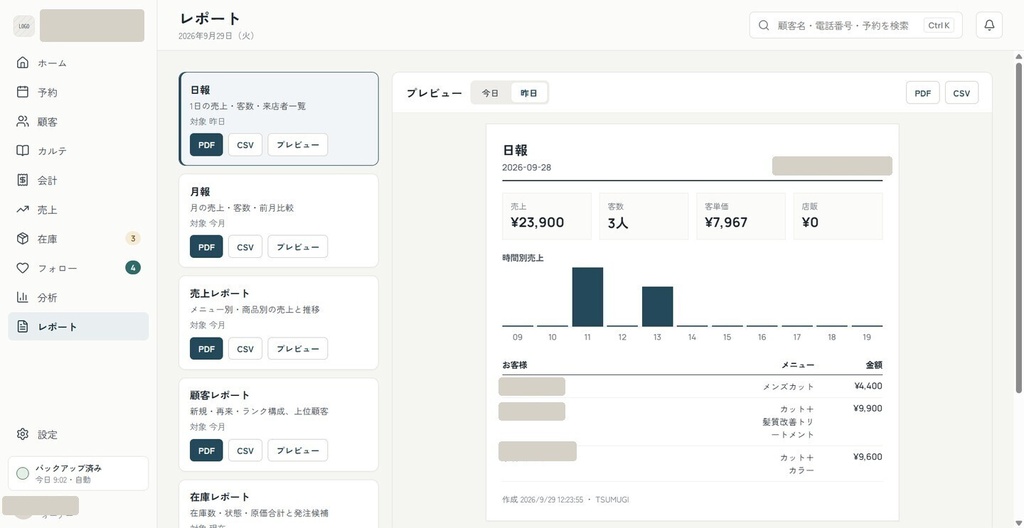Click the バックアップ済み status panel
Screen dimensions: 1024x528
[x=78, y=474]
